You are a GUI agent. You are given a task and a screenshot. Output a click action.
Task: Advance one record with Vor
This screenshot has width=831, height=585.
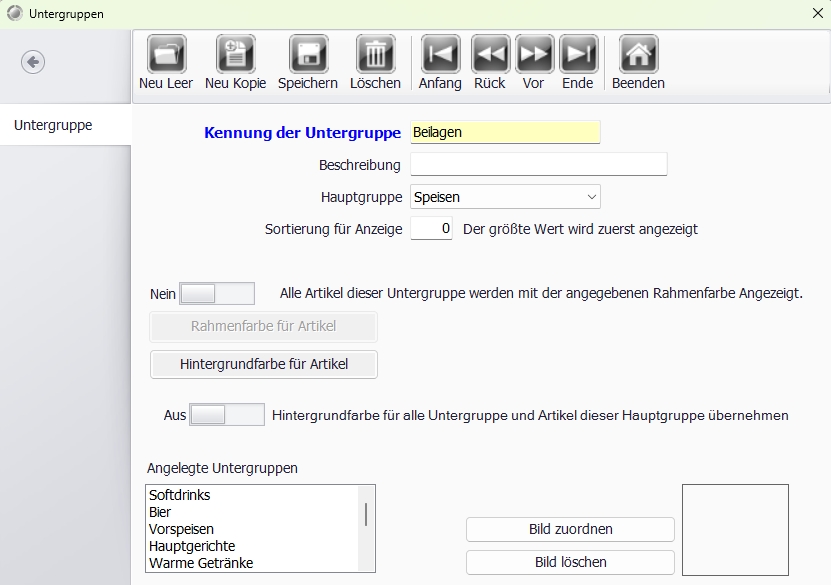click(x=534, y=54)
